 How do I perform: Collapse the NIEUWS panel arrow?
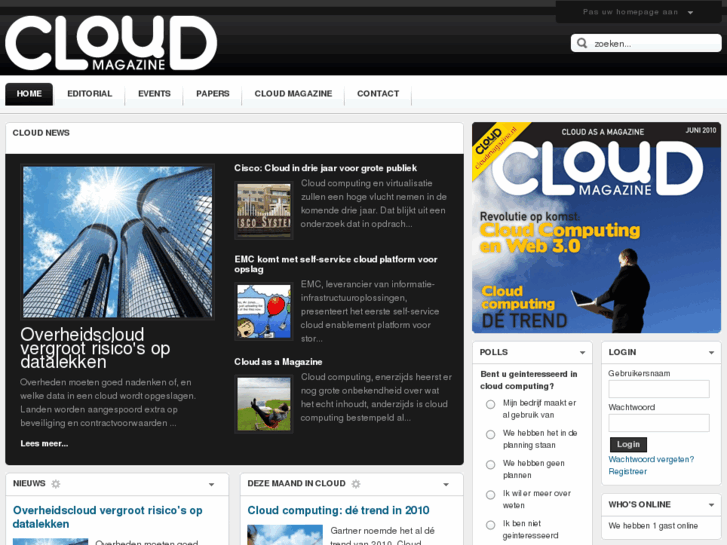pyautogui.click(x=211, y=485)
